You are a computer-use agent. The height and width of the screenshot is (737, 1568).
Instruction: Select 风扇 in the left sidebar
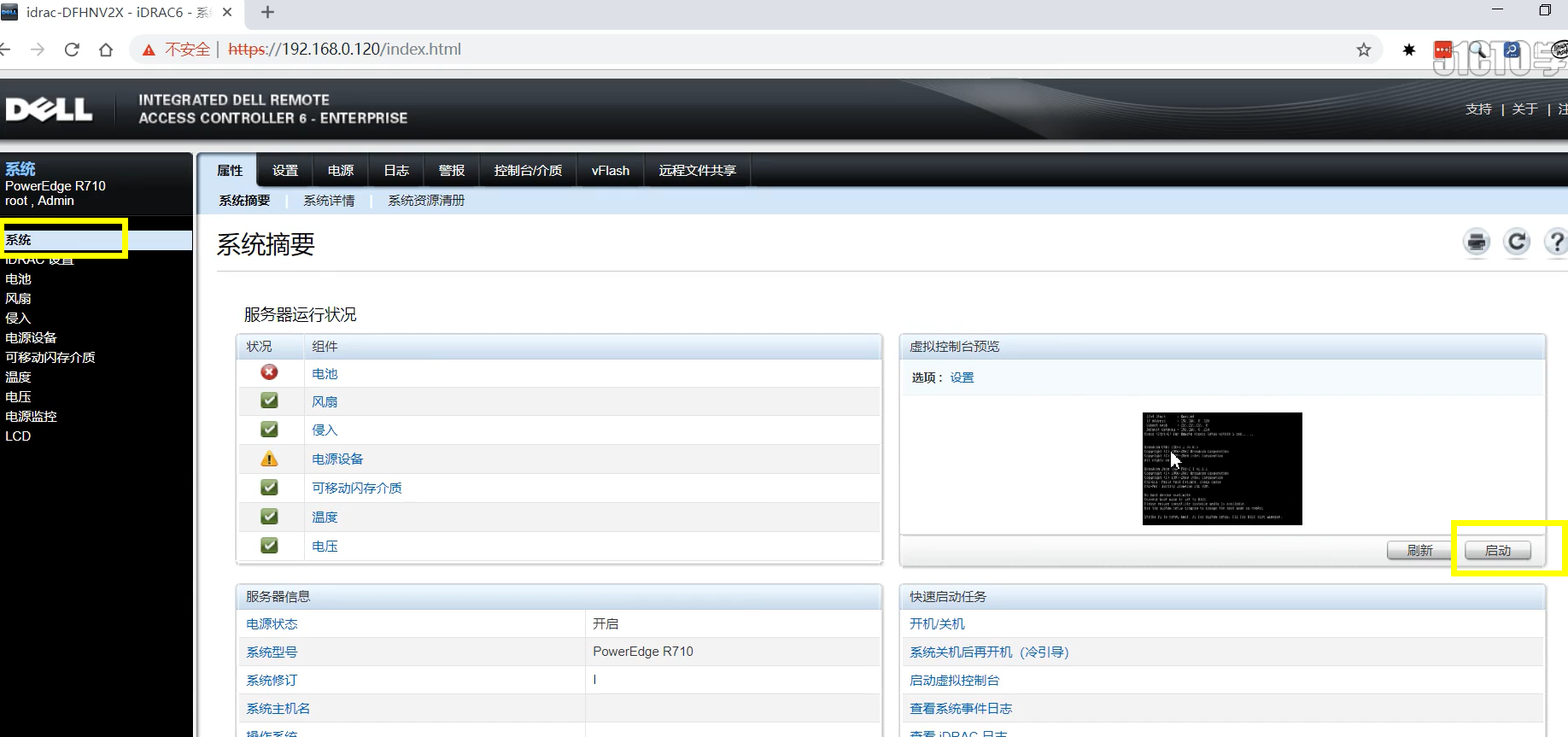click(18, 299)
